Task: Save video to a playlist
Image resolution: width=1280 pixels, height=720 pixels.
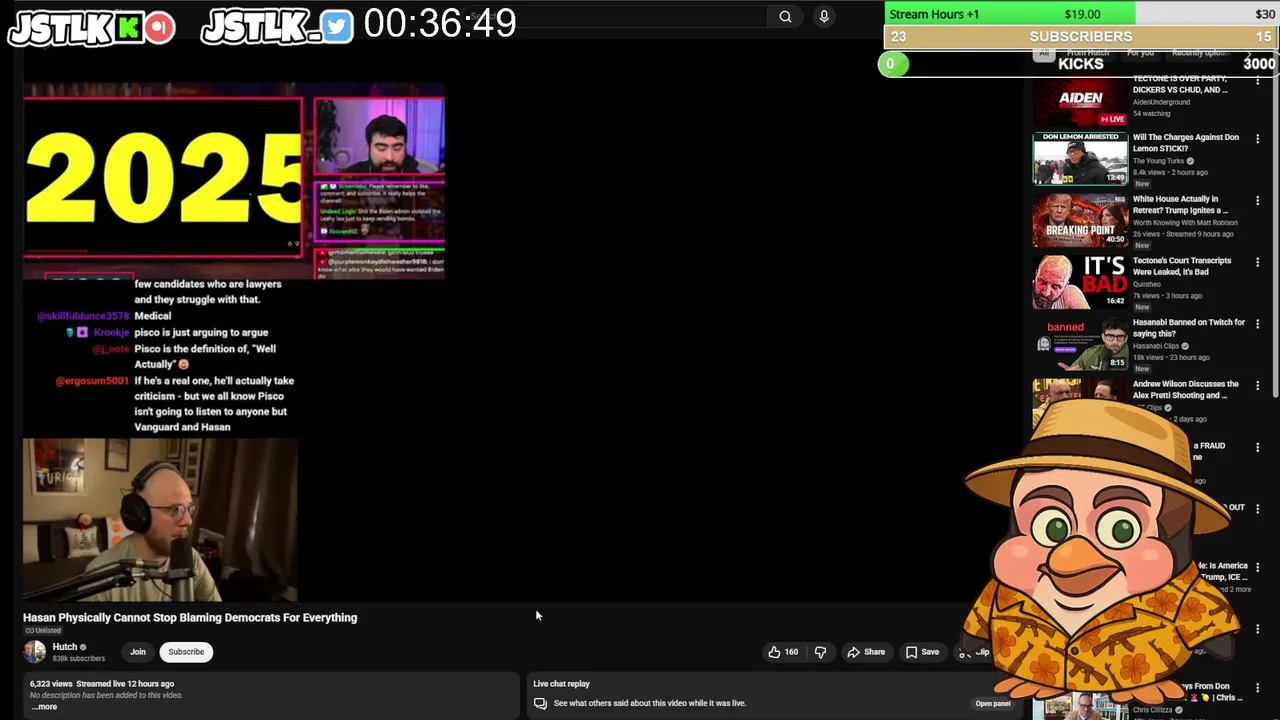Action: [x=922, y=652]
